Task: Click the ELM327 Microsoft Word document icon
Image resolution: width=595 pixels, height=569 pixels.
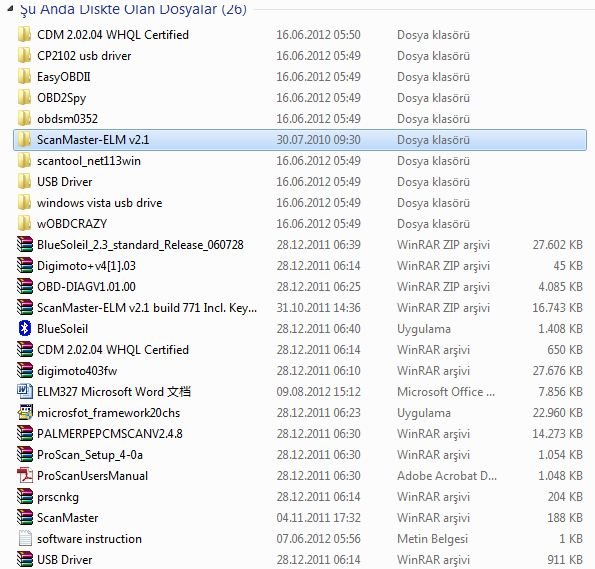Action: coord(25,391)
